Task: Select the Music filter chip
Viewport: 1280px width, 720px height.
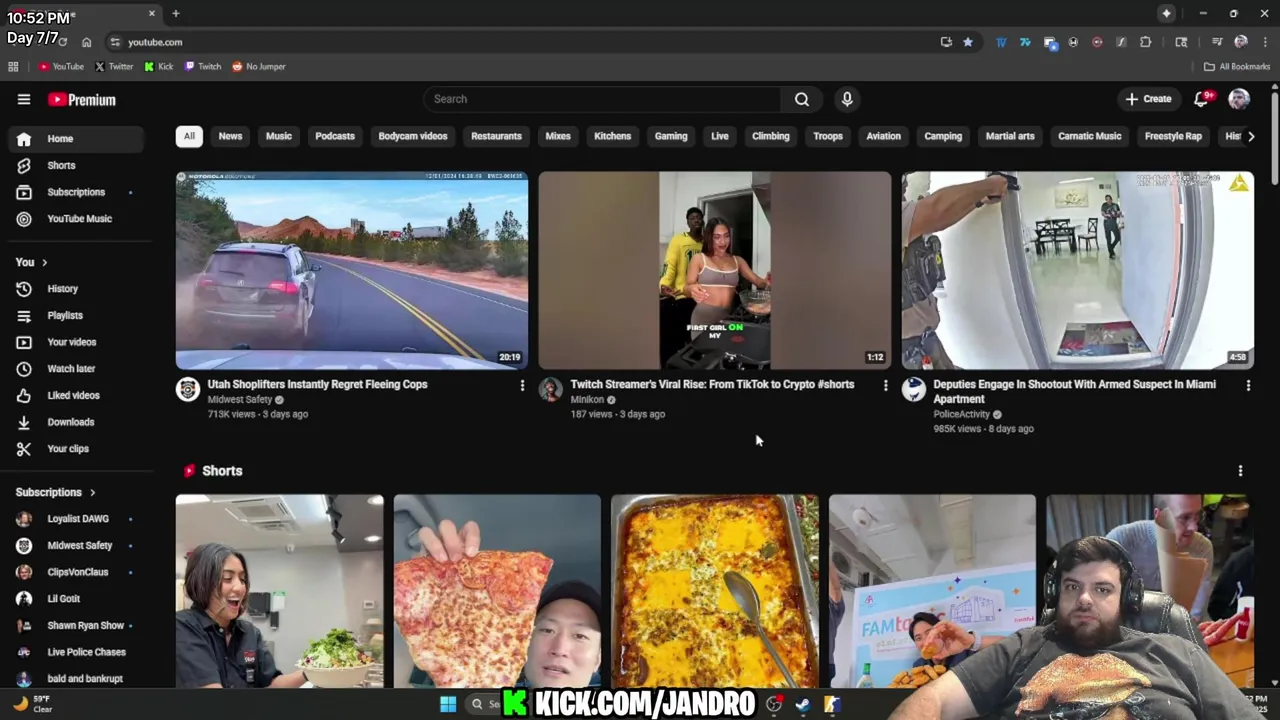Action: pos(279,136)
